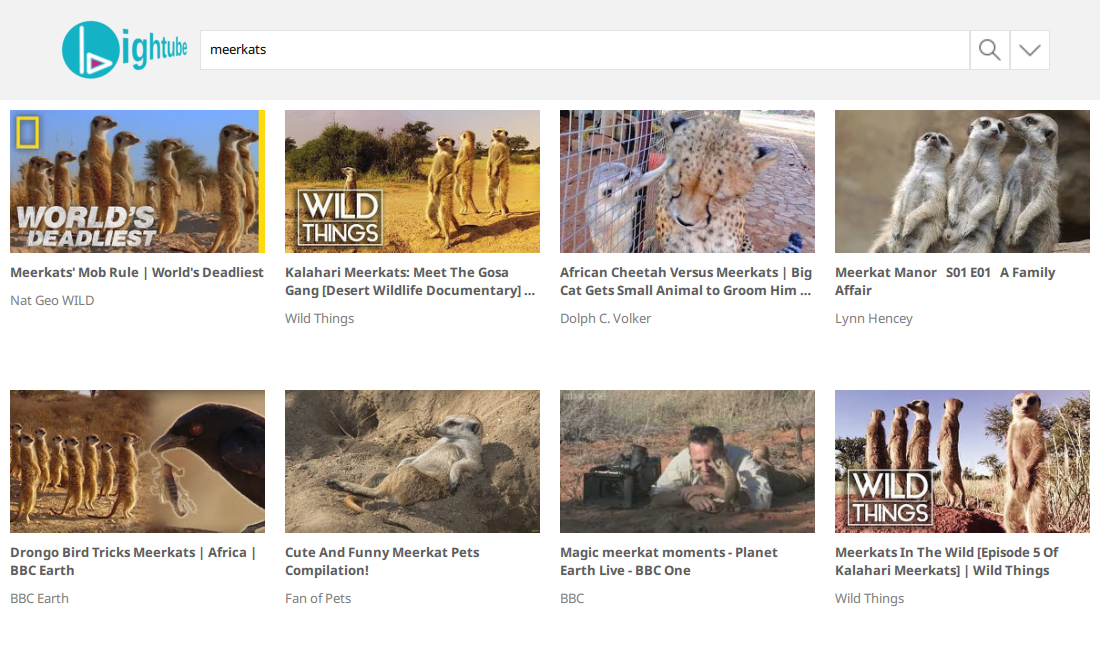Open the Planet Earth Live thumbnail
This screenshot has width=1100, height=650.
(687, 461)
